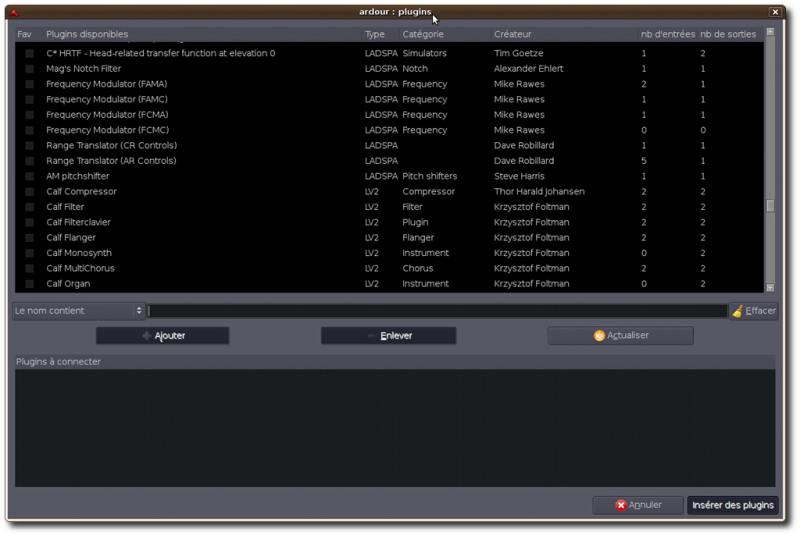
Task: Toggle favorite for Calf Organ
Action: (30, 284)
